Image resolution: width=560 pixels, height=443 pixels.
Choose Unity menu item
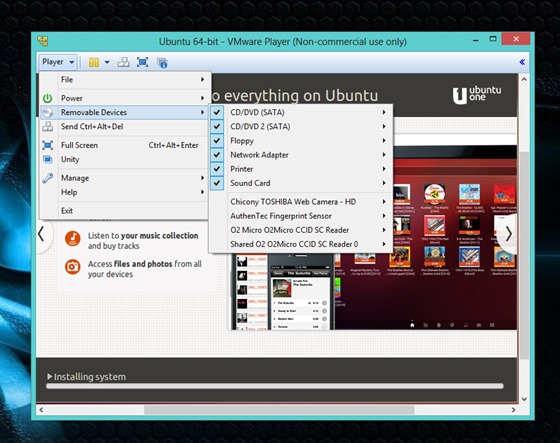(124, 159)
